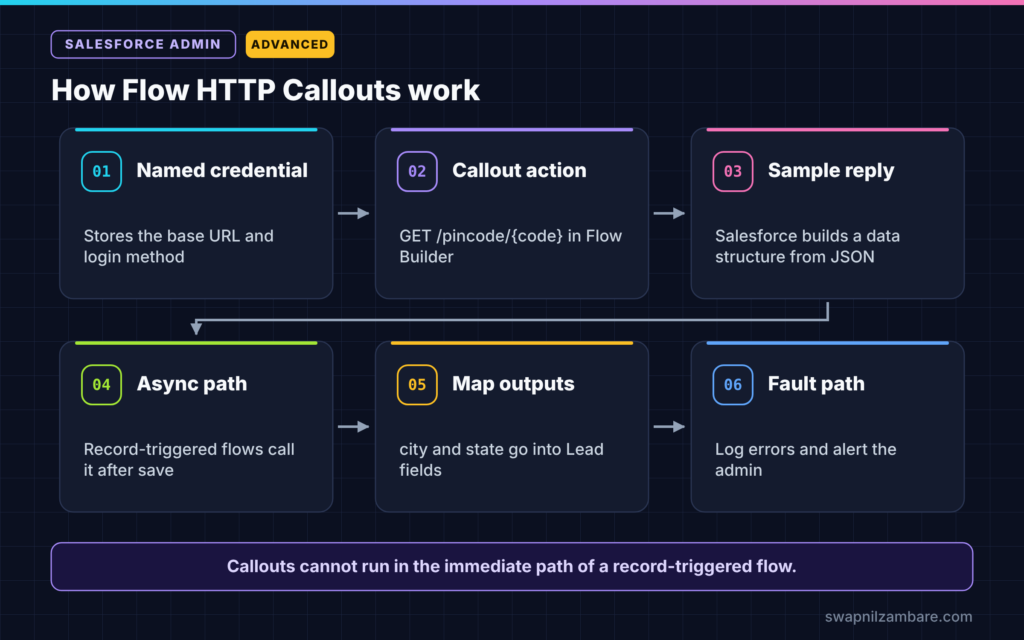Viewport: 1024px width, 640px height.
Task: Click "Stores the base URL and login method" text
Action: [x=178, y=246]
